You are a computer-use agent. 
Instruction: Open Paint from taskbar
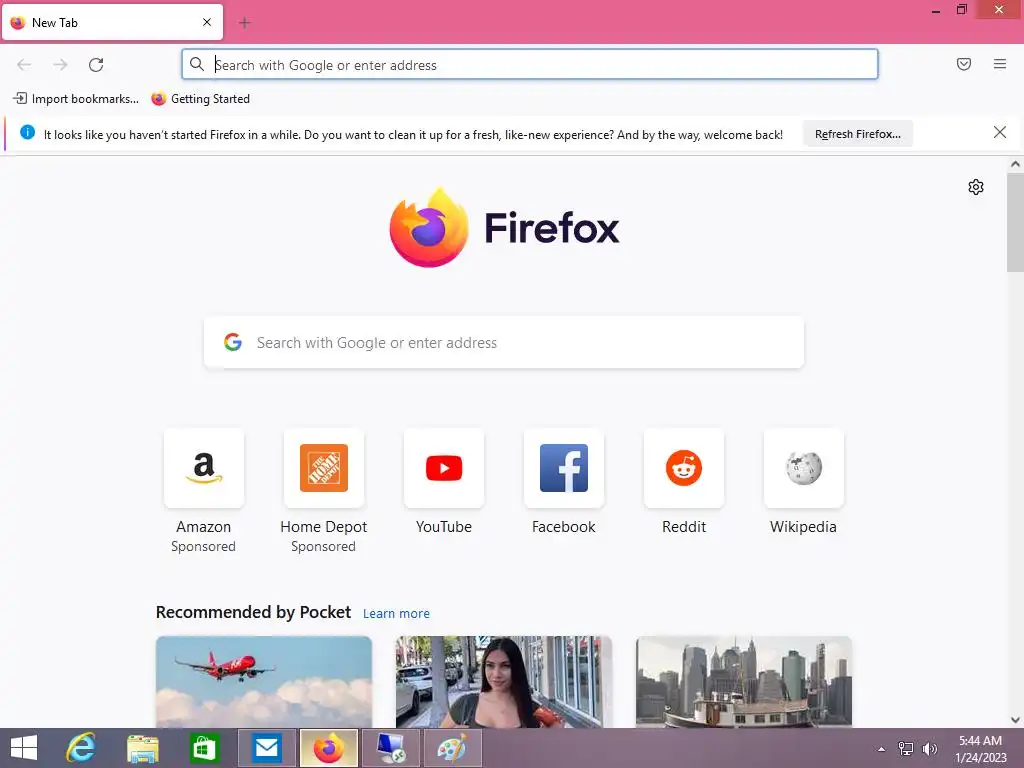tap(453, 748)
